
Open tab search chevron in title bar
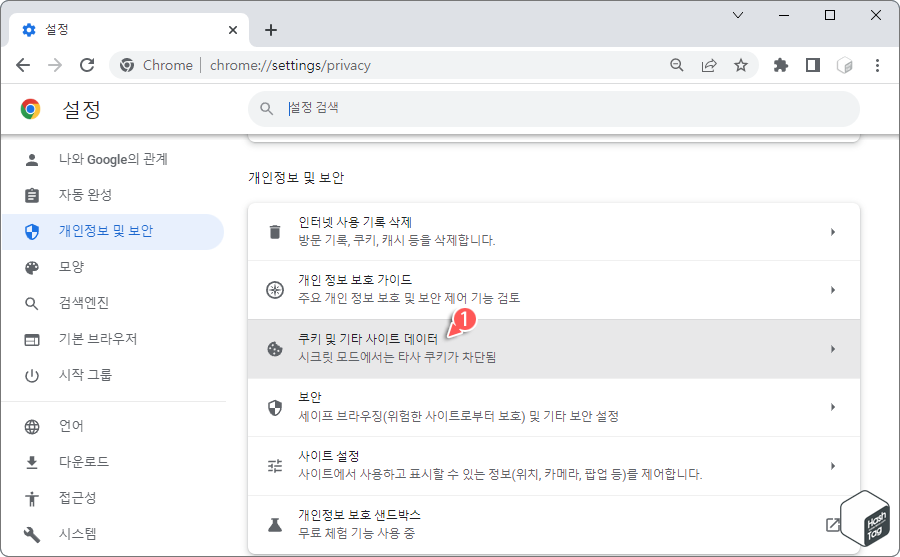pyautogui.click(x=738, y=15)
